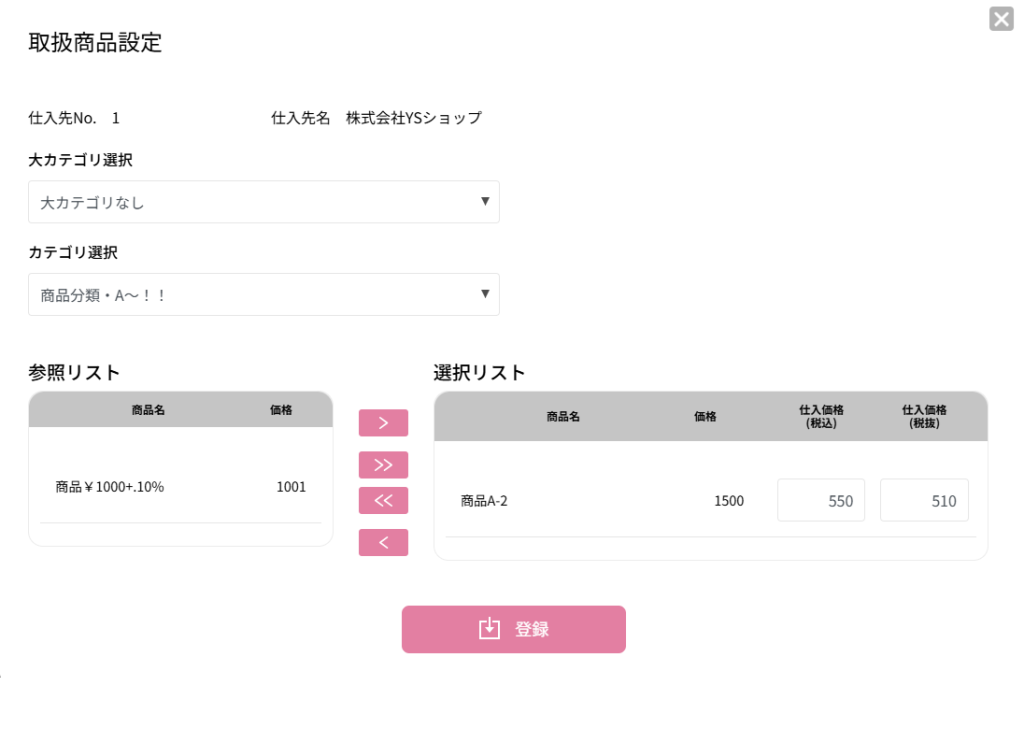Click 商品名 header in 参照リスト

click(148, 410)
